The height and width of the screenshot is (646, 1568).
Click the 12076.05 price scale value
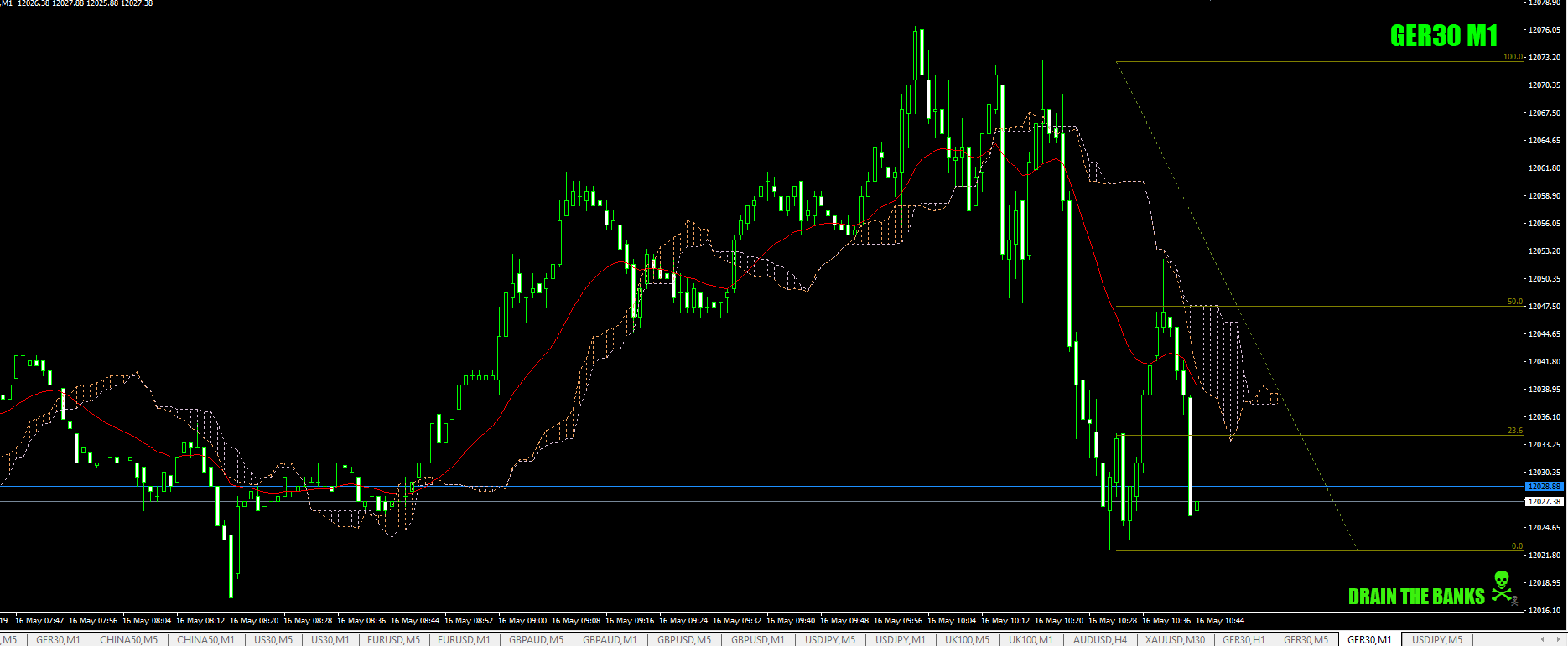click(1545, 29)
